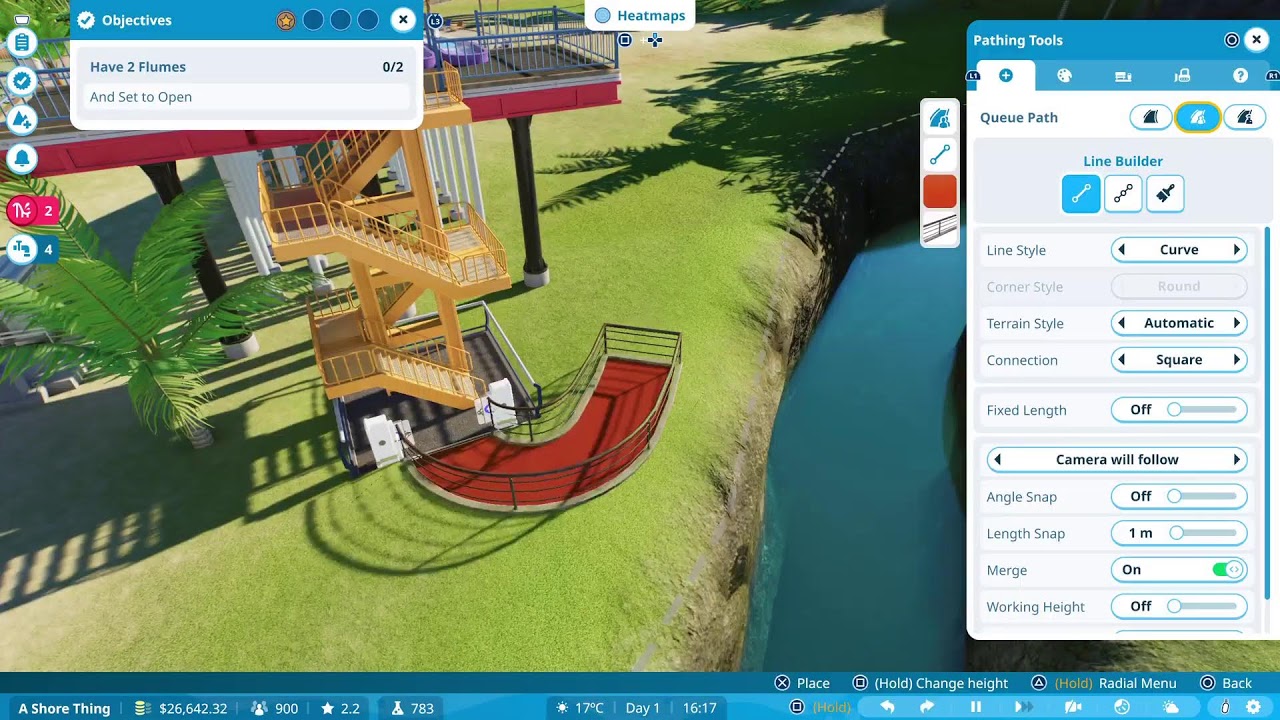Viewport: 1280px width, 720px height.
Task: Toggle the Fixed Length setting
Action: pyautogui.click(x=1179, y=410)
